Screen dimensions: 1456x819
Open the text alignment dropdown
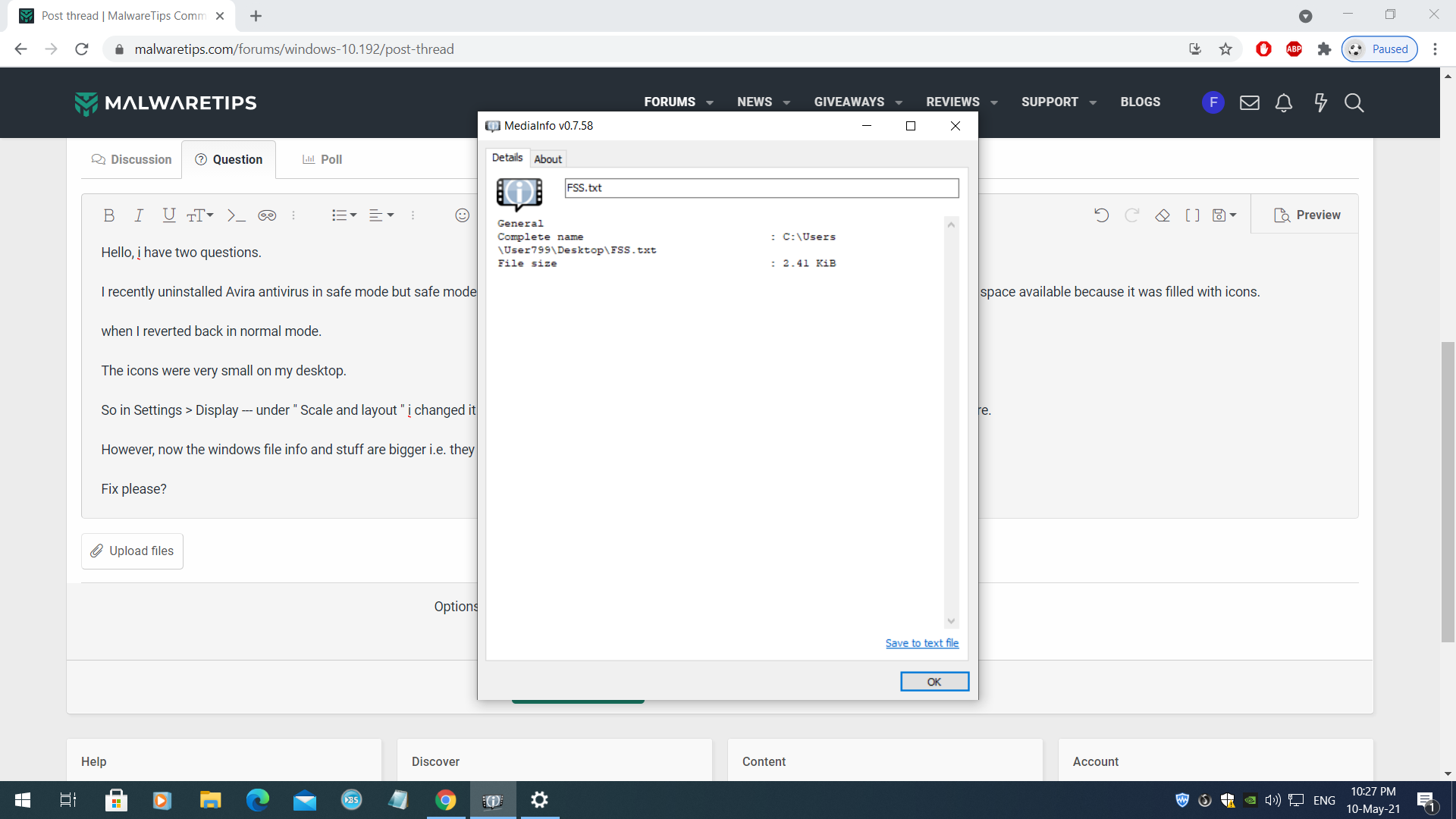(381, 215)
